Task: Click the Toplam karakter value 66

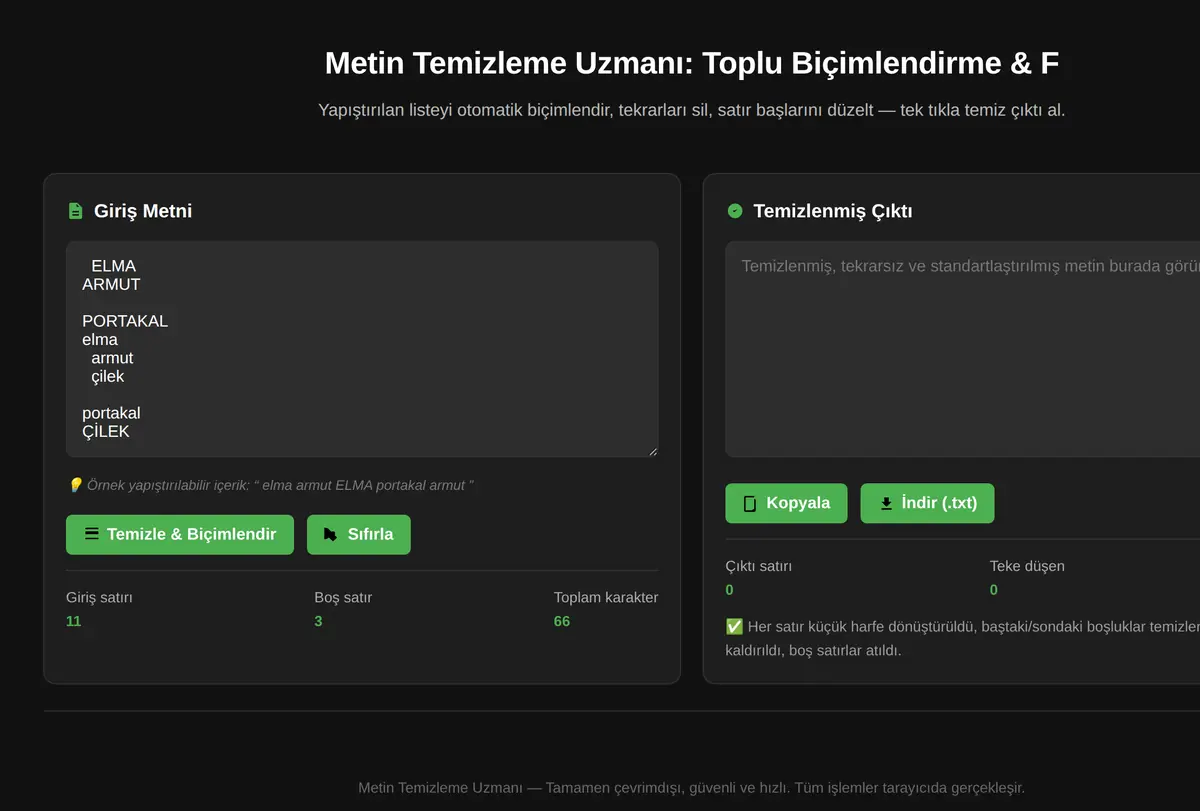Action: (562, 621)
